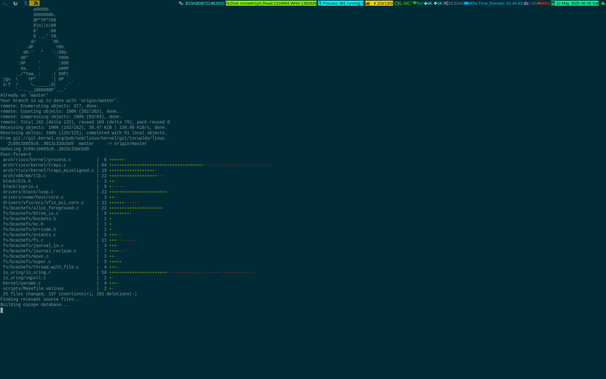Image resolution: width=606 pixels, height=379 pixels.
Task: Click the green Wi-Fi status icon
Action: click(415, 3)
